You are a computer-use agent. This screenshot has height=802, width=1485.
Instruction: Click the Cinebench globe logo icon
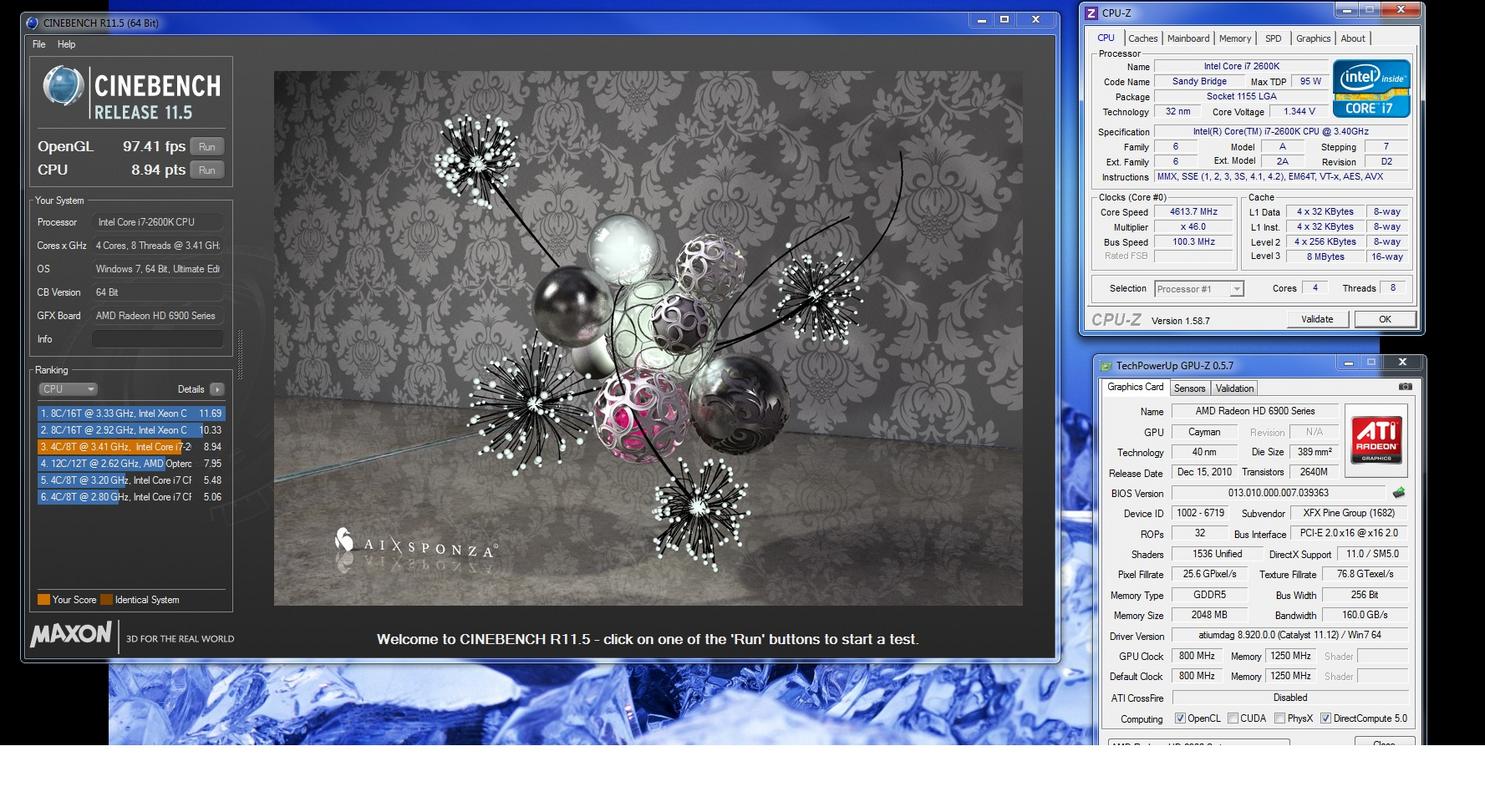[63, 86]
